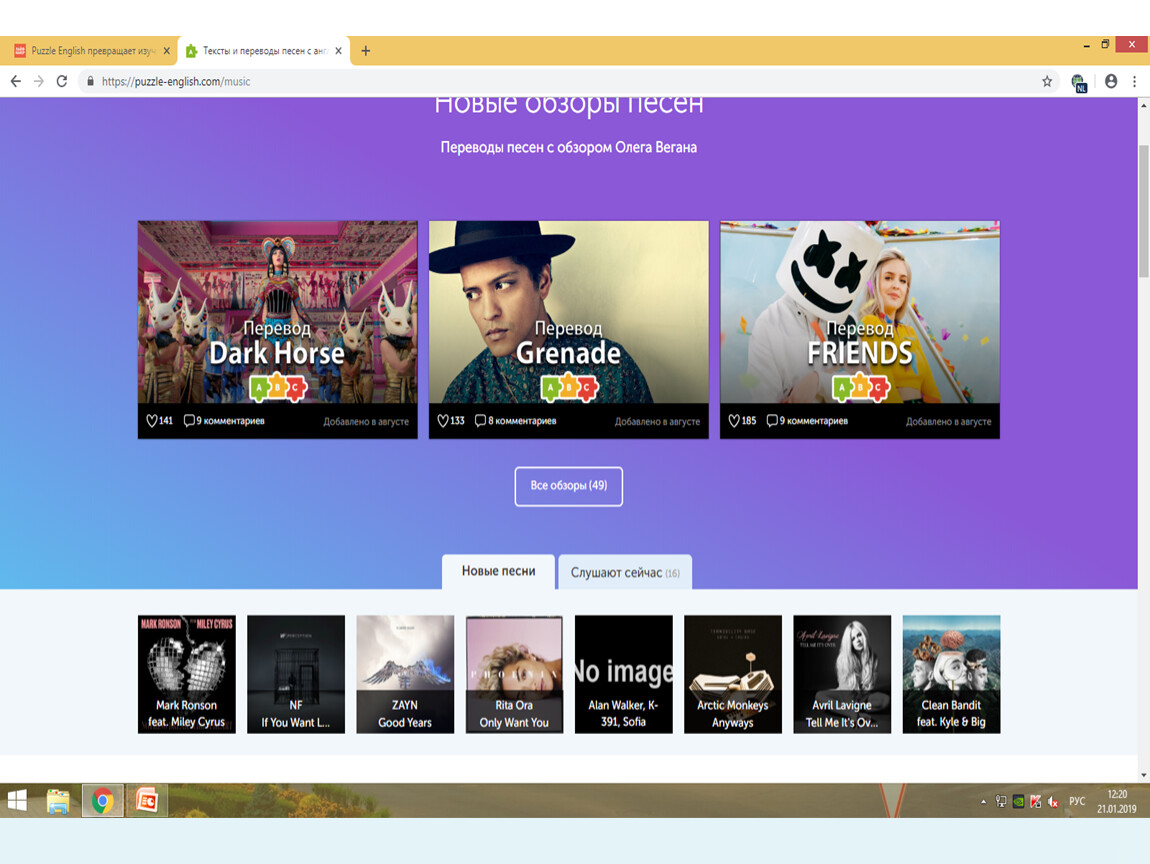Open File Explorer from the taskbar
The height and width of the screenshot is (864, 1150).
click(x=59, y=801)
